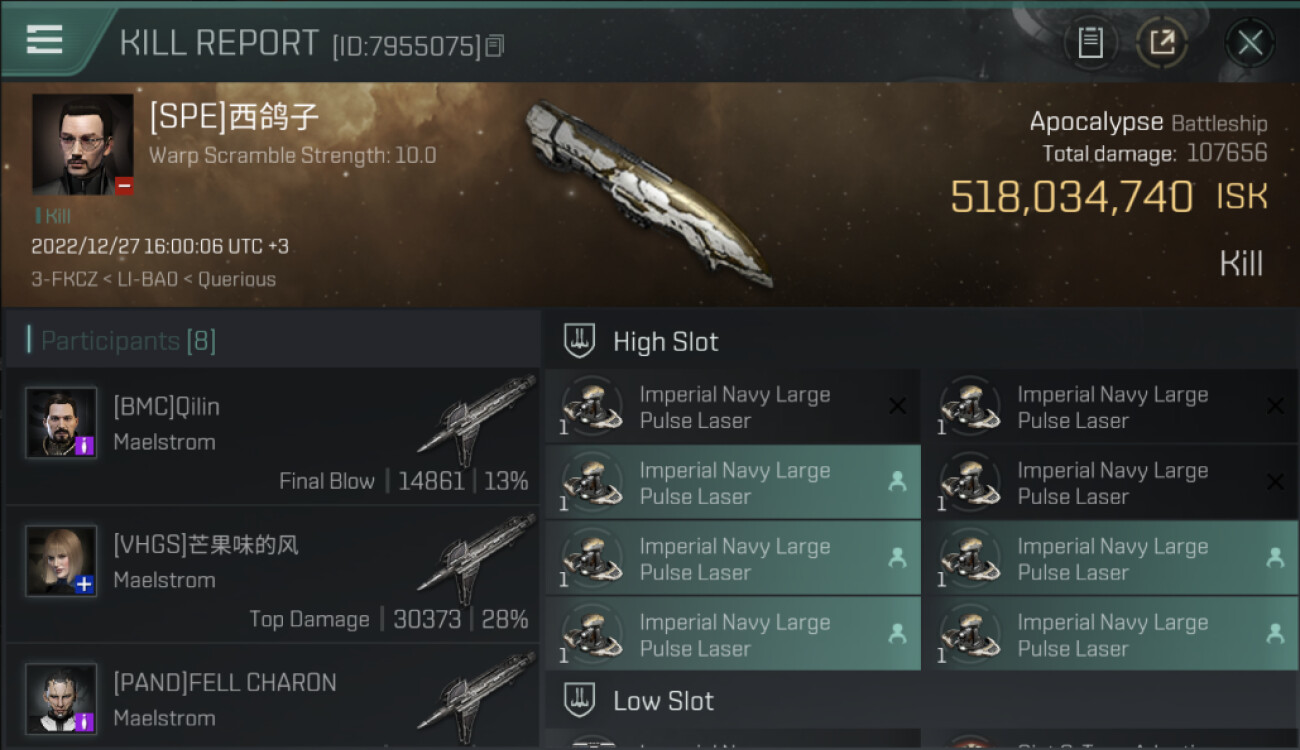Select the FELL CHARON pilot portrait
The width and height of the screenshot is (1300, 750).
(61, 698)
